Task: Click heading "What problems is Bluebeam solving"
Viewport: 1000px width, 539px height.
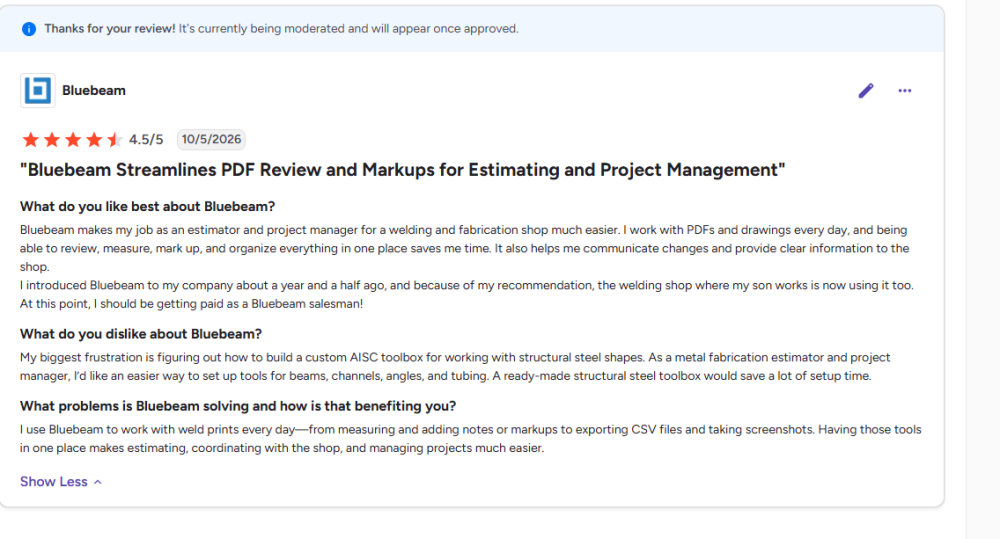Action: click(x=238, y=406)
